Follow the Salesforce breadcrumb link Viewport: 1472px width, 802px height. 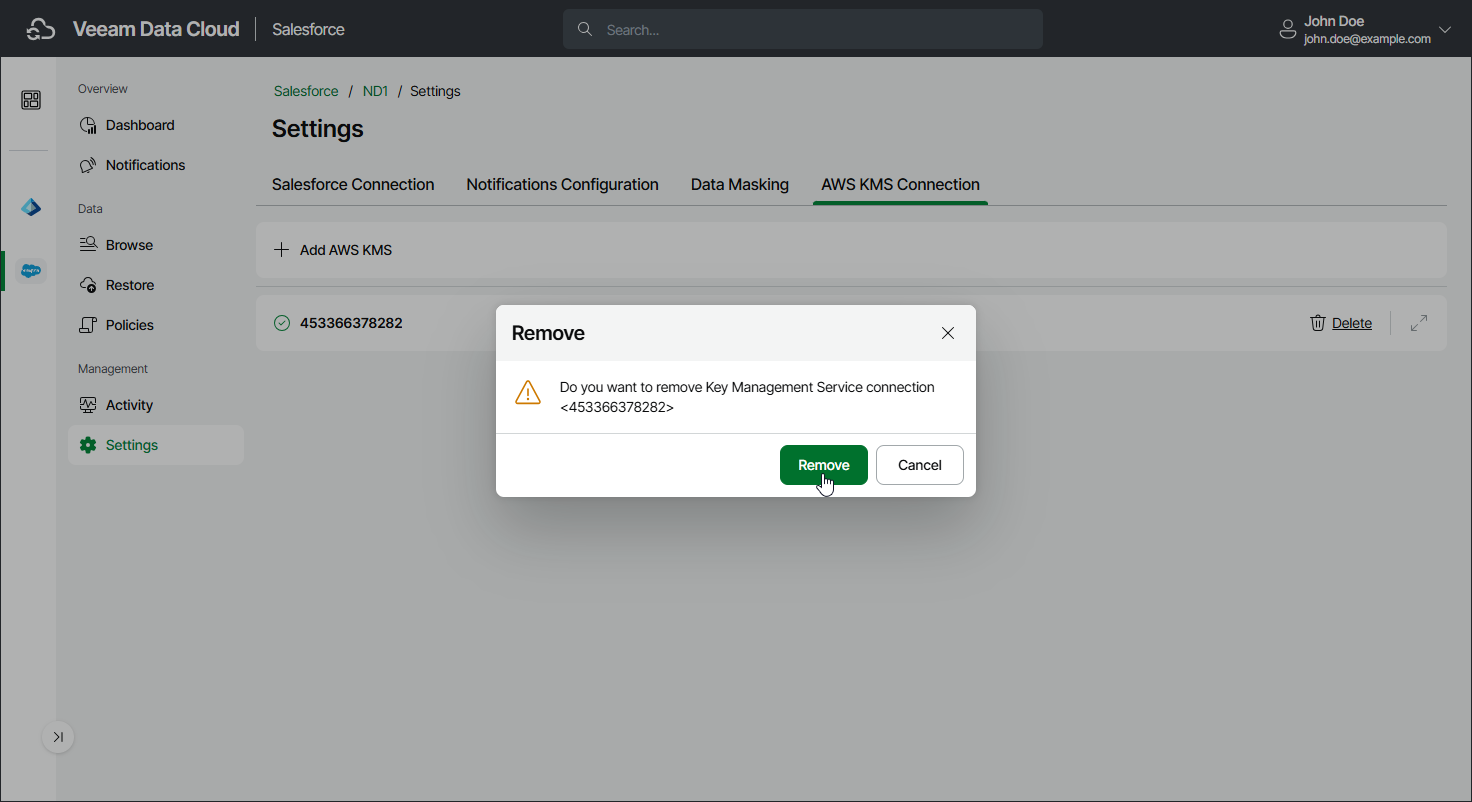click(x=306, y=91)
